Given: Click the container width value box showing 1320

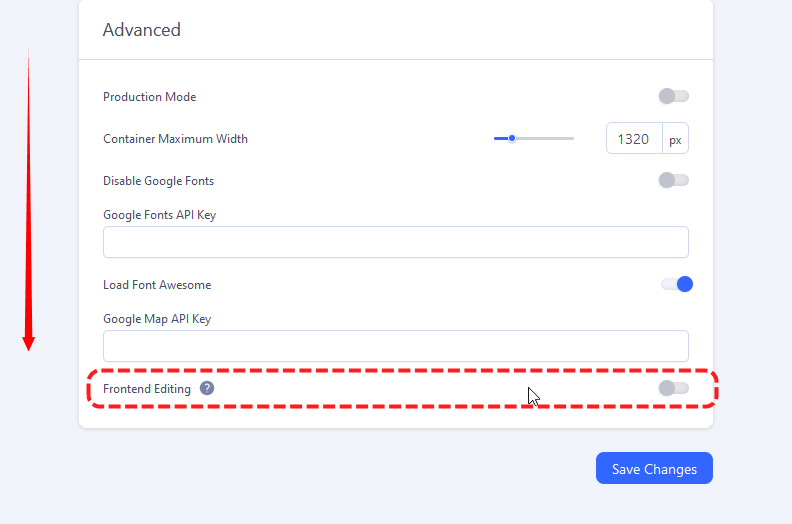Looking at the screenshot, I should pos(634,139).
